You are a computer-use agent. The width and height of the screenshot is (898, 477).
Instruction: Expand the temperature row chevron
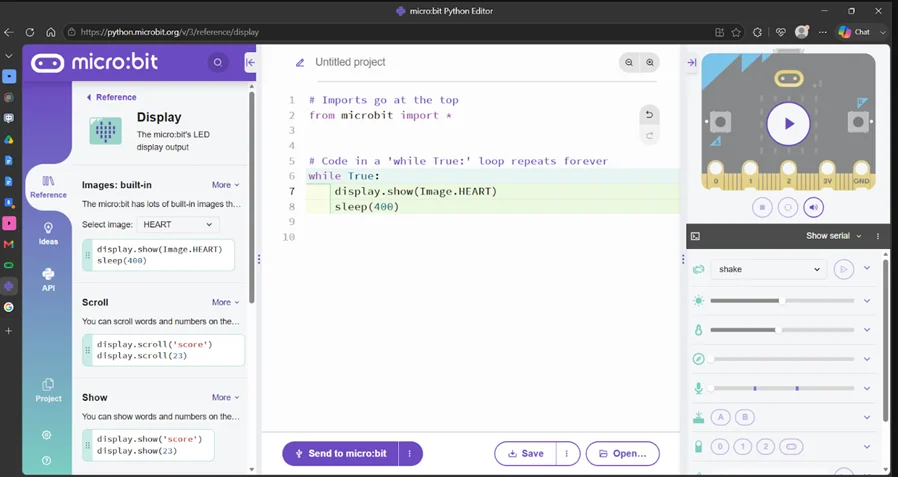tap(867, 330)
